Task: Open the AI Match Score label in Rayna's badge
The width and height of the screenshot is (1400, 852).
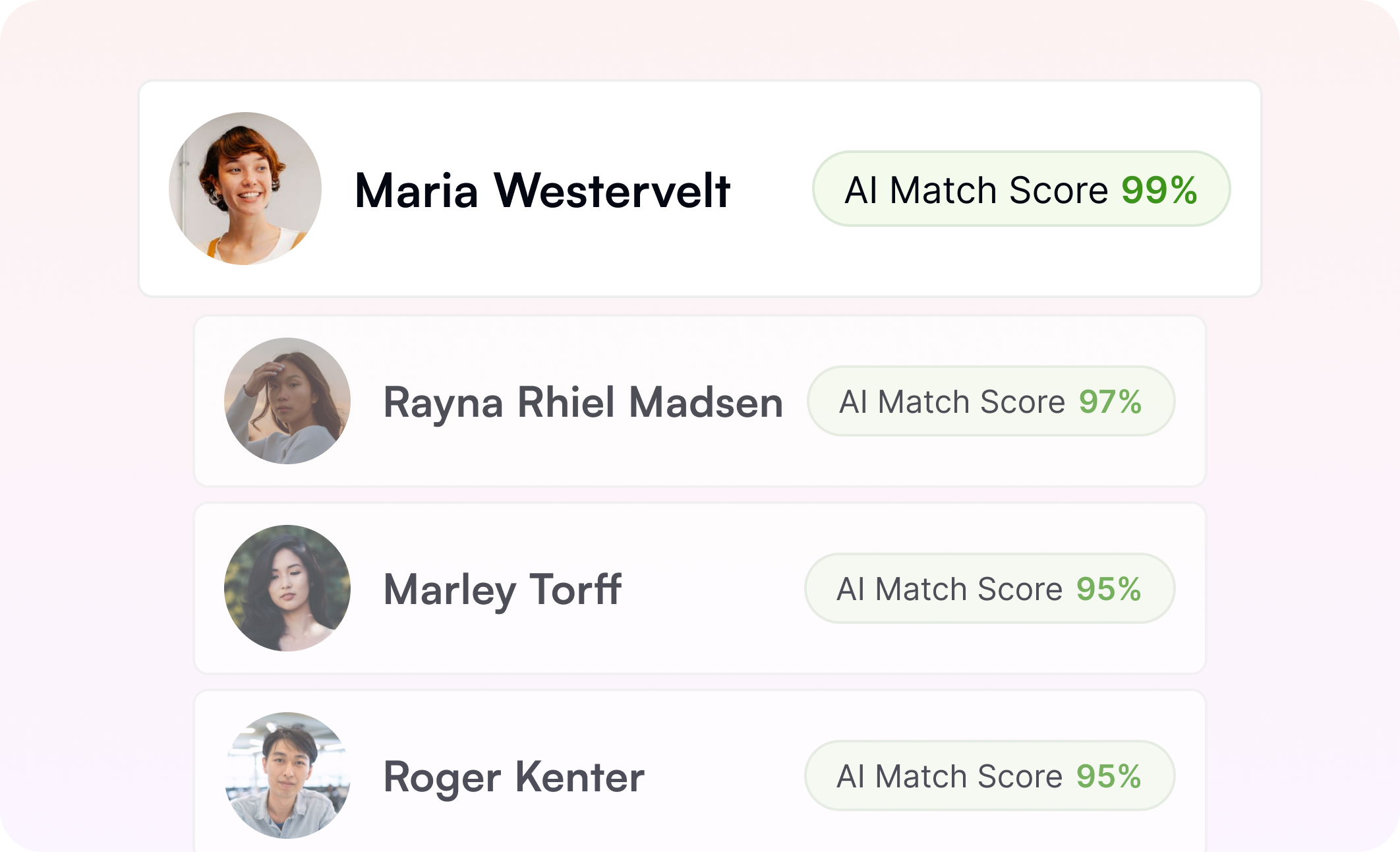Action: 952,402
